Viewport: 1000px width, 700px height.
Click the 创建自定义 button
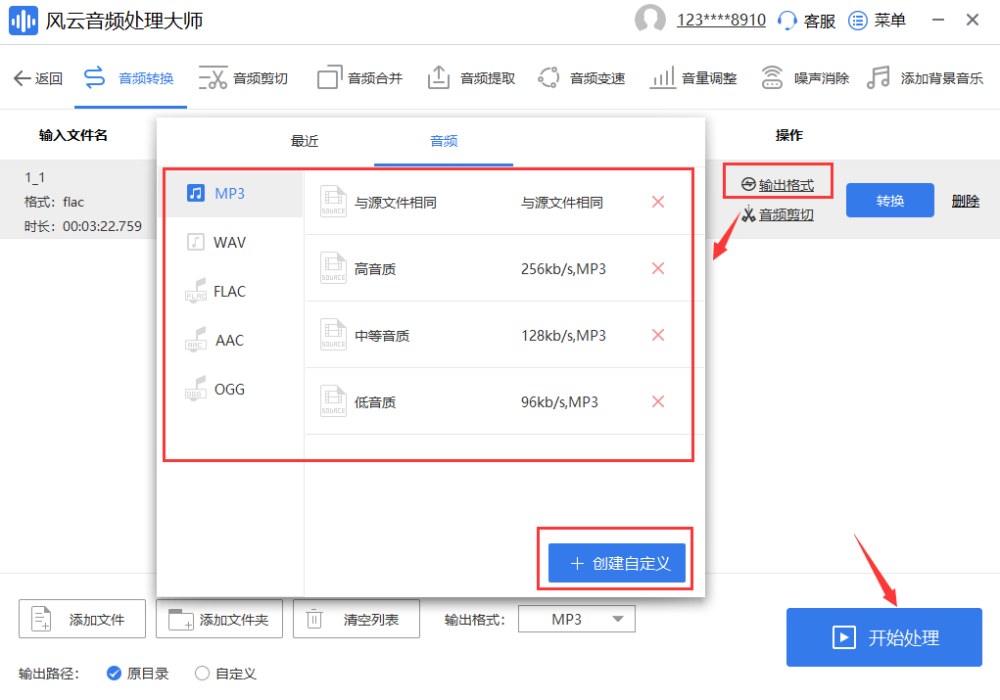point(617,563)
